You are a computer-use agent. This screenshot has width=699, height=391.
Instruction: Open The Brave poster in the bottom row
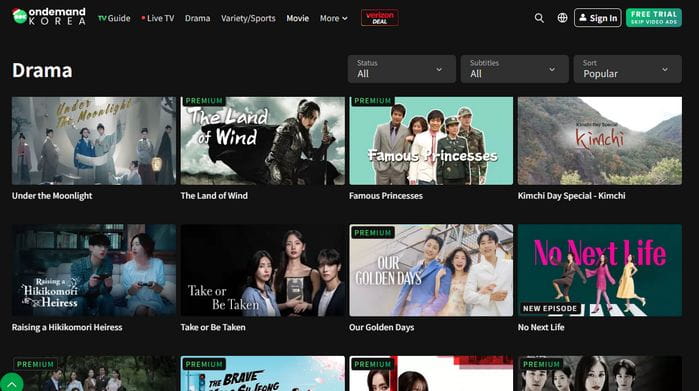pyautogui.click(x=263, y=374)
